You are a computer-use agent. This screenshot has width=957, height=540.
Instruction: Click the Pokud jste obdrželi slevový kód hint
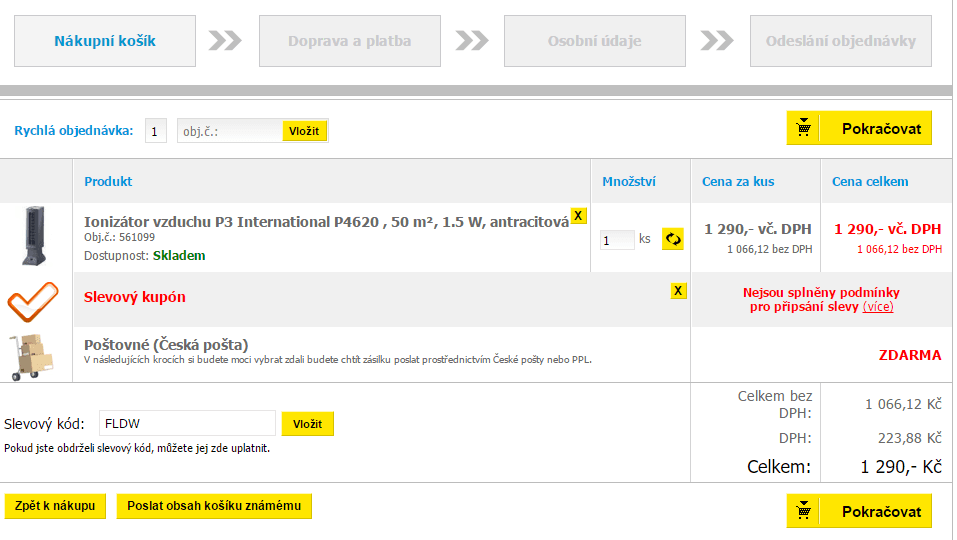click(x=137, y=448)
